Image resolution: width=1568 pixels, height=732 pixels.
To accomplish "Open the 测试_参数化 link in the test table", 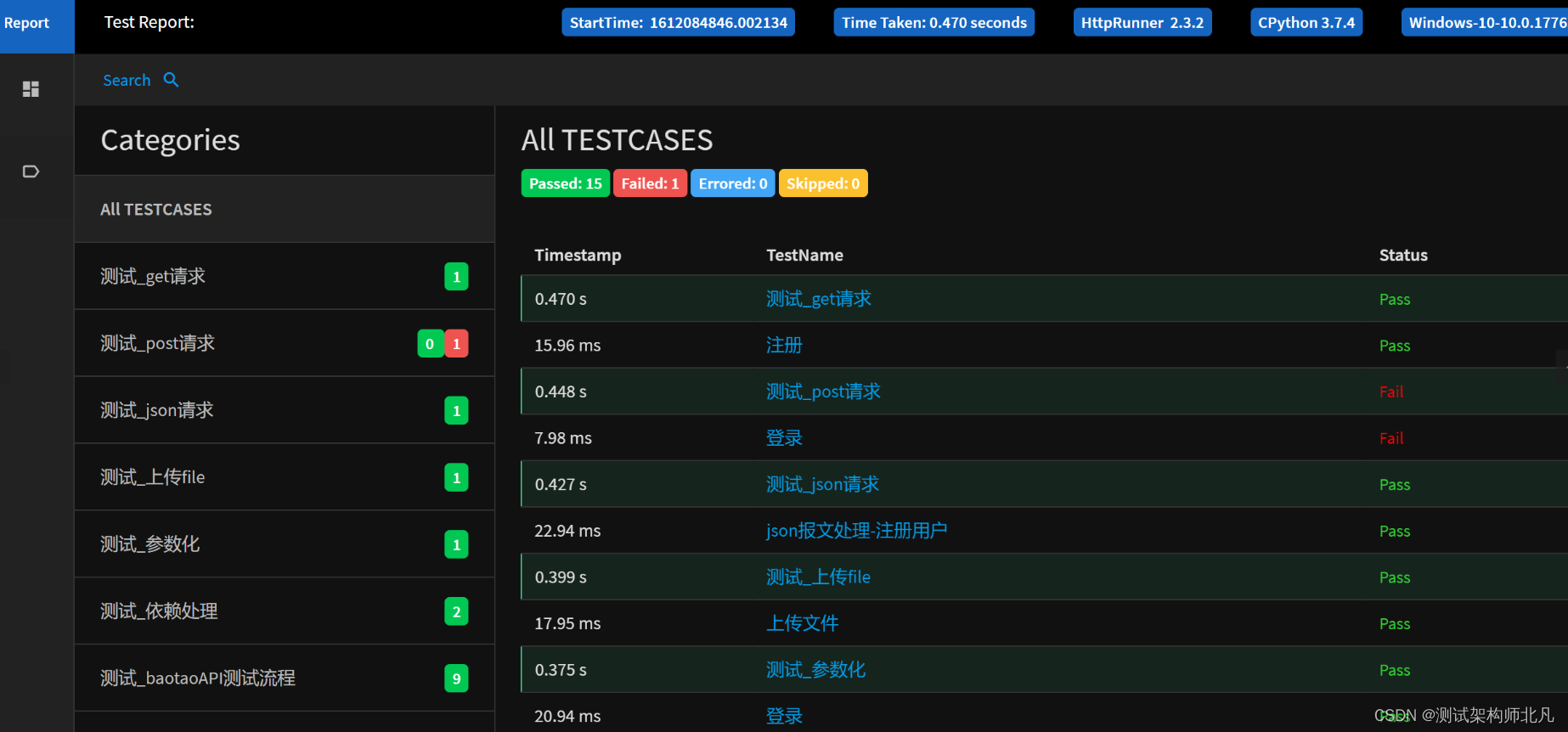I will [815, 670].
